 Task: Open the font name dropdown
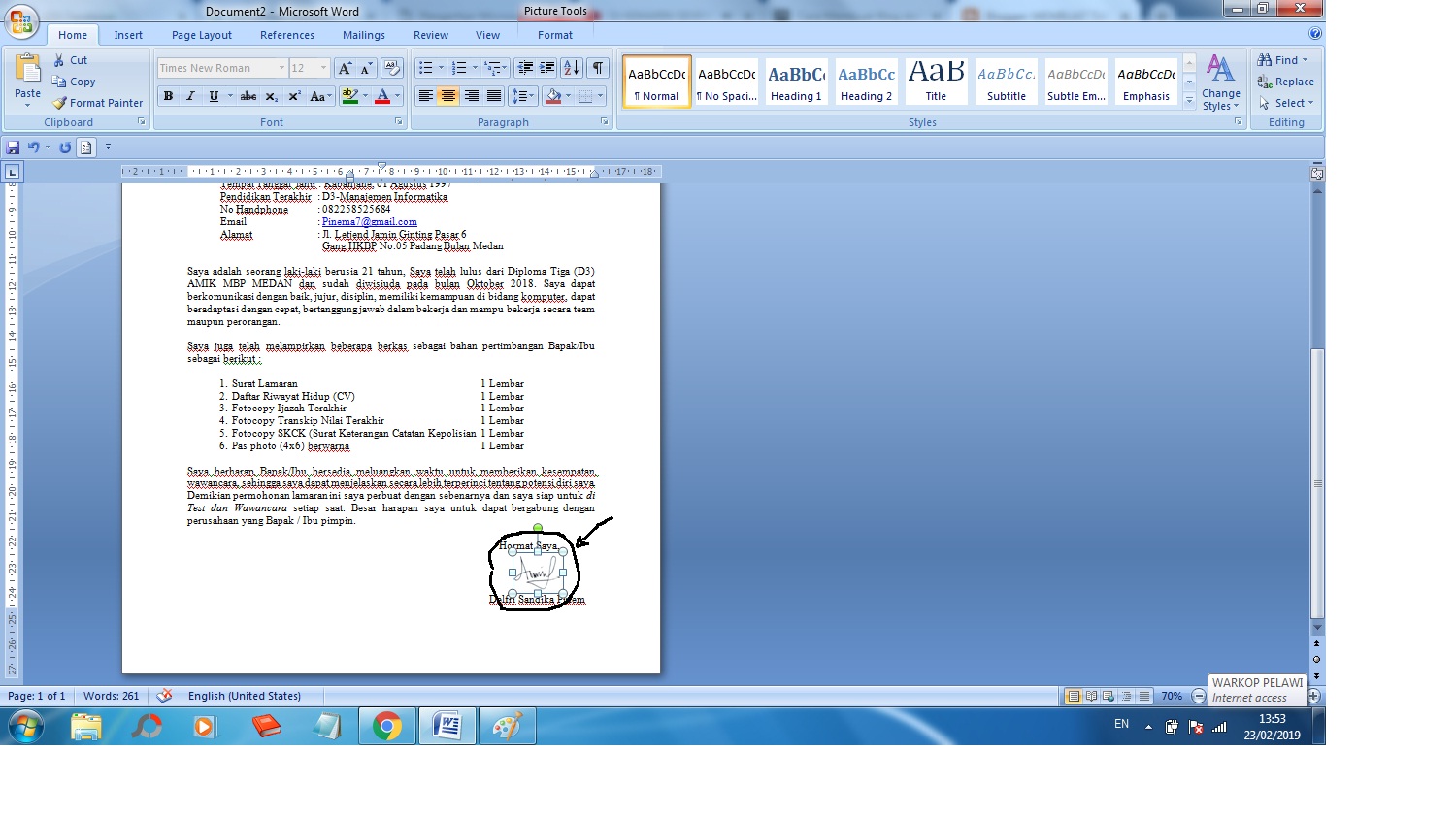tap(280, 67)
